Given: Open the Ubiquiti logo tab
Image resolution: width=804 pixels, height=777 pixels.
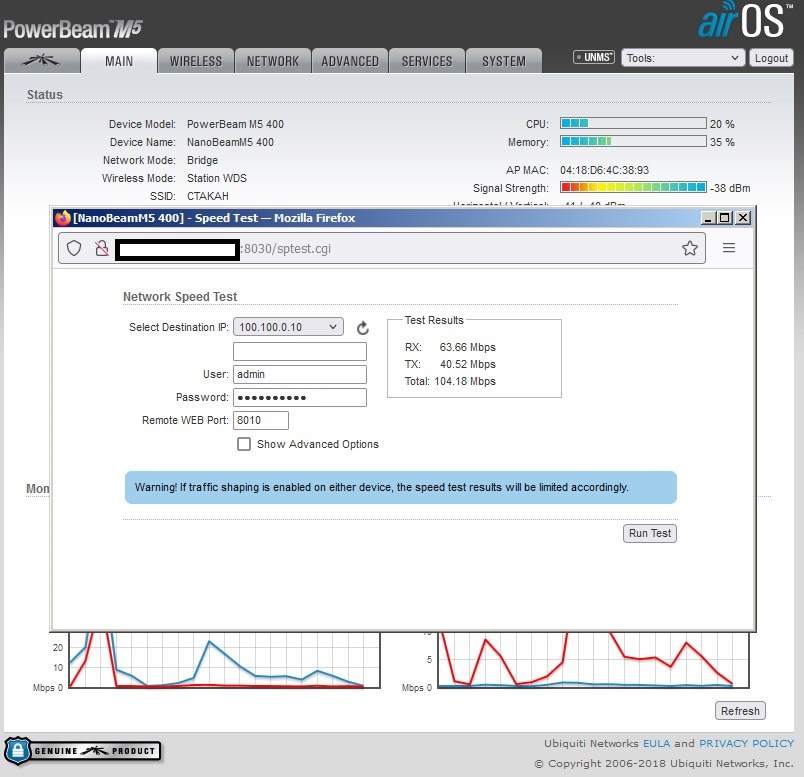Looking at the screenshot, I should pyautogui.click(x=42, y=61).
